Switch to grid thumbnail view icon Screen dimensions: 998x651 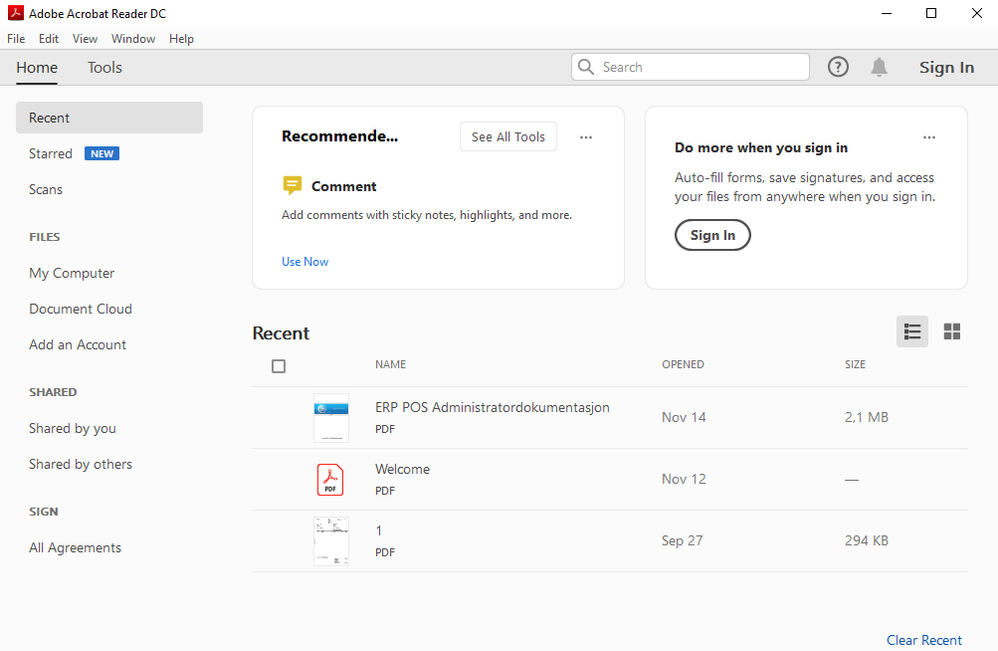pos(952,332)
